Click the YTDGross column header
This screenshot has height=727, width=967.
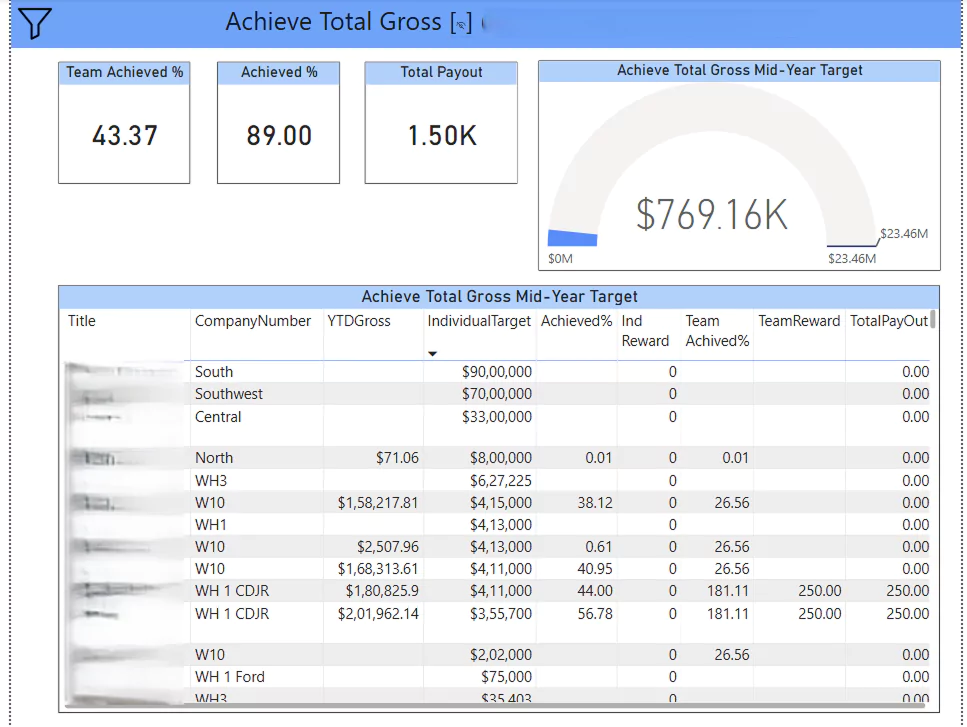coord(359,321)
